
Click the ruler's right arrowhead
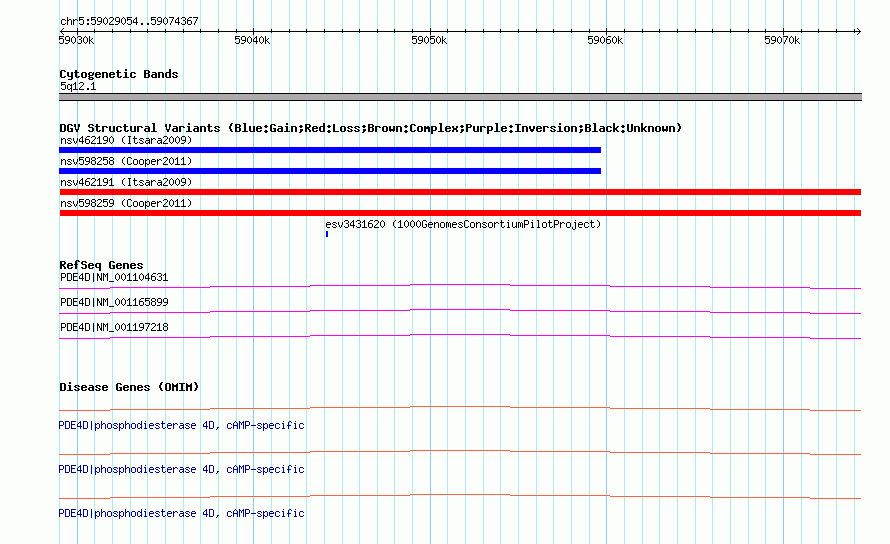[x=858, y=32]
